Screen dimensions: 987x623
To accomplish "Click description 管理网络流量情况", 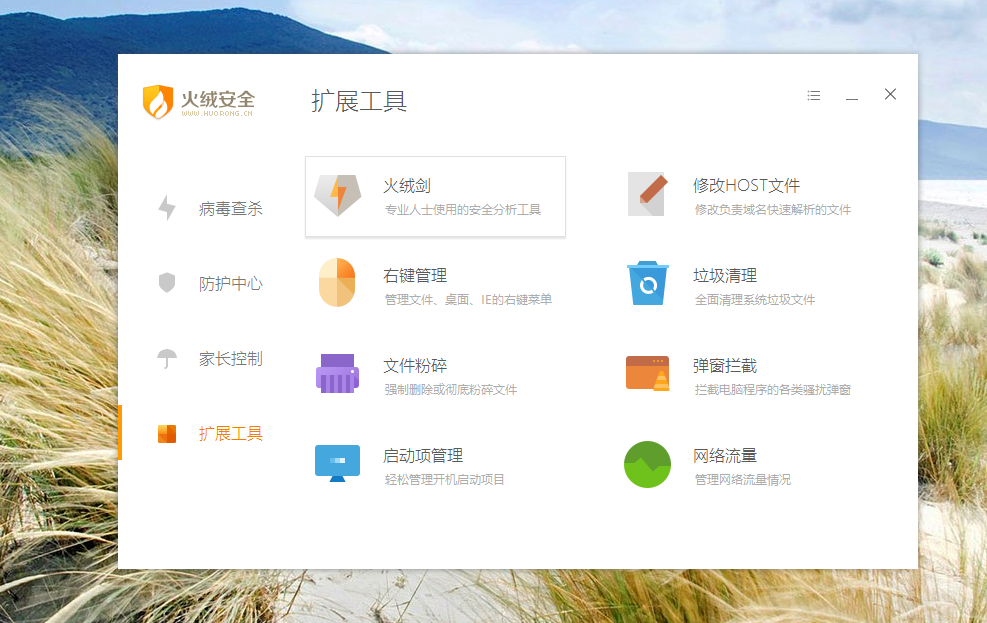I will pyautogui.click(x=743, y=480).
